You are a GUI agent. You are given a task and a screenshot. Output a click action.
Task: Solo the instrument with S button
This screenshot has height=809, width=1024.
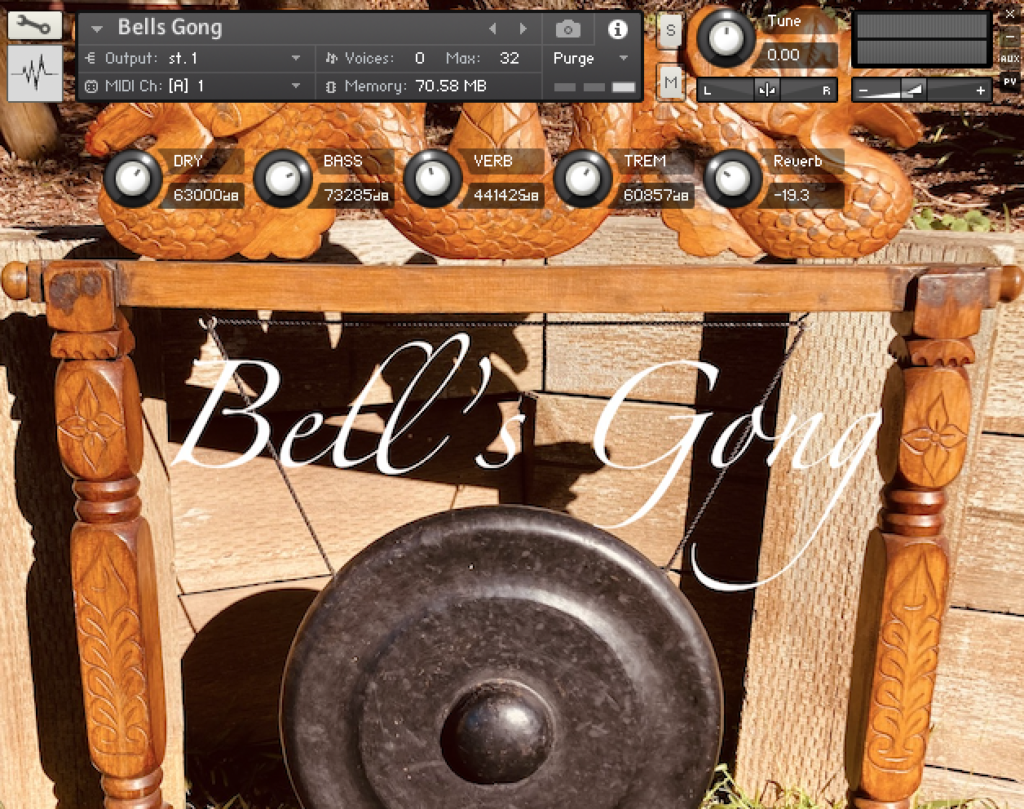[x=670, y=31]
